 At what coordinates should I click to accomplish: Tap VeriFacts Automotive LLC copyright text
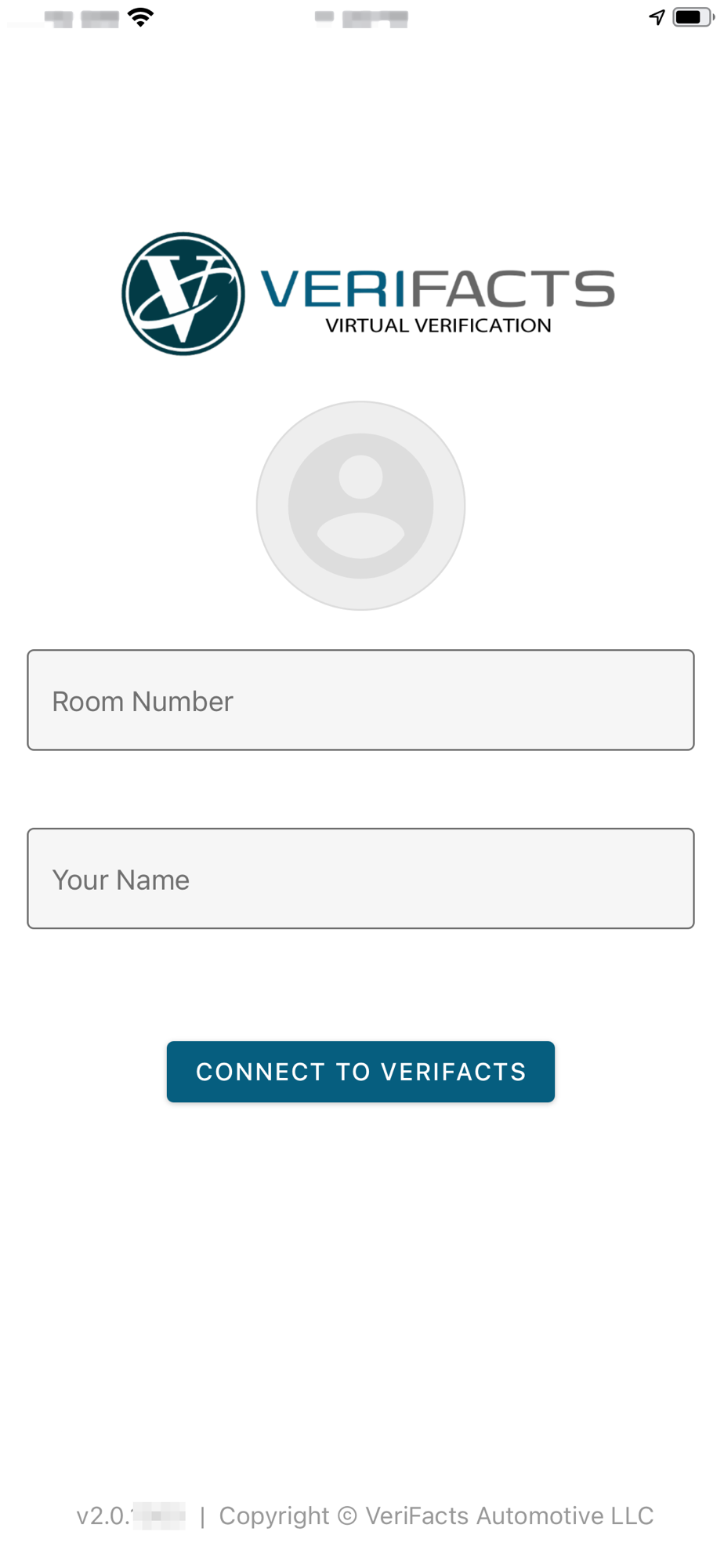509,1515
